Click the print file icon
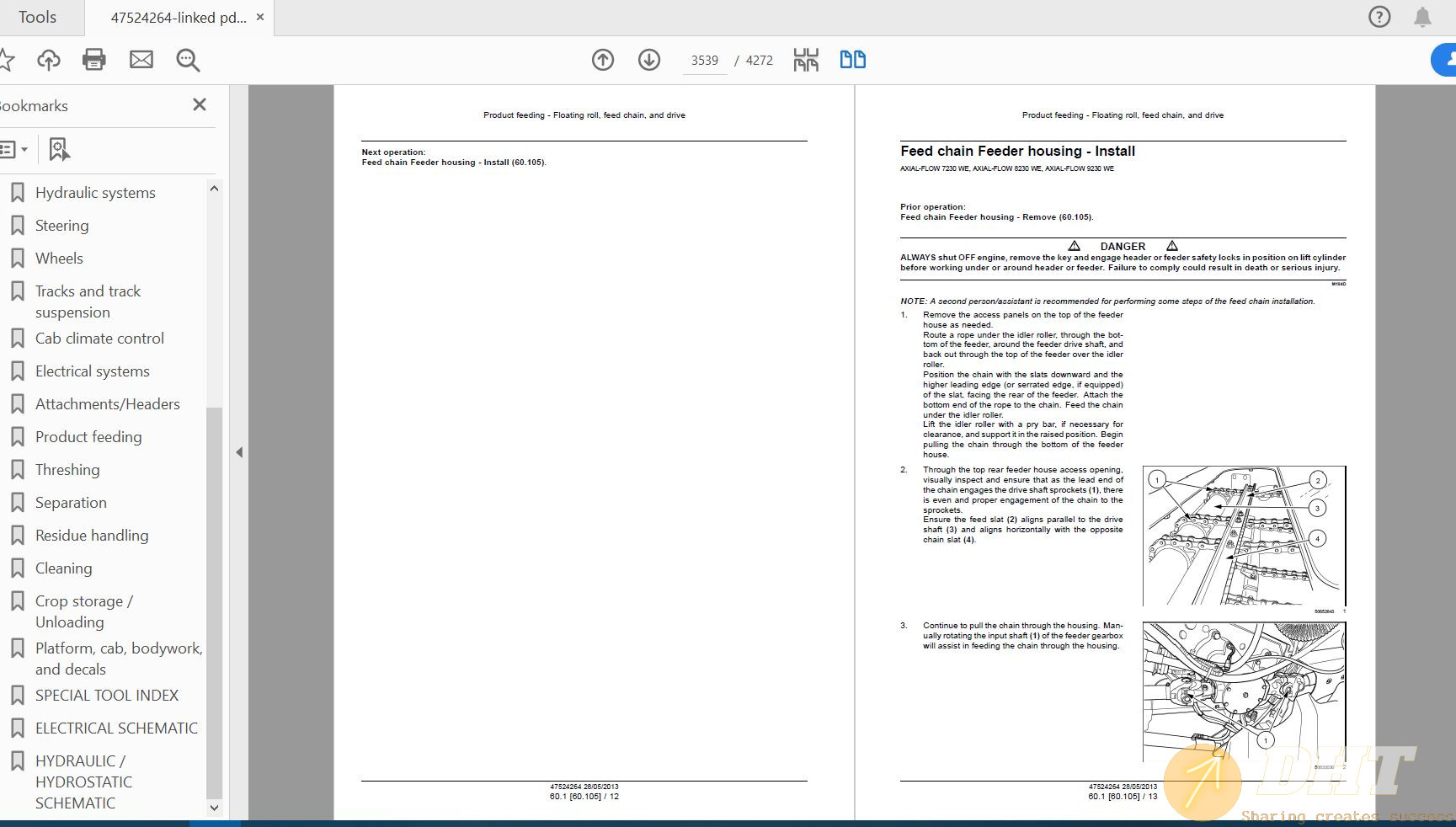1456x827 pixels. (x=94, y=60)
